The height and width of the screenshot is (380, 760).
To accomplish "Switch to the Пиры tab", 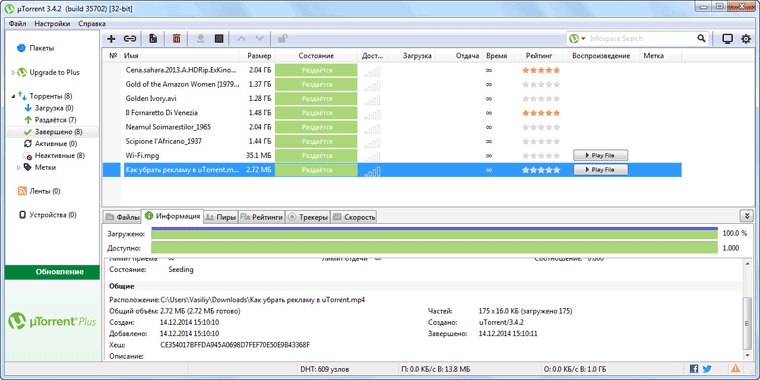I will coord(221,217).
